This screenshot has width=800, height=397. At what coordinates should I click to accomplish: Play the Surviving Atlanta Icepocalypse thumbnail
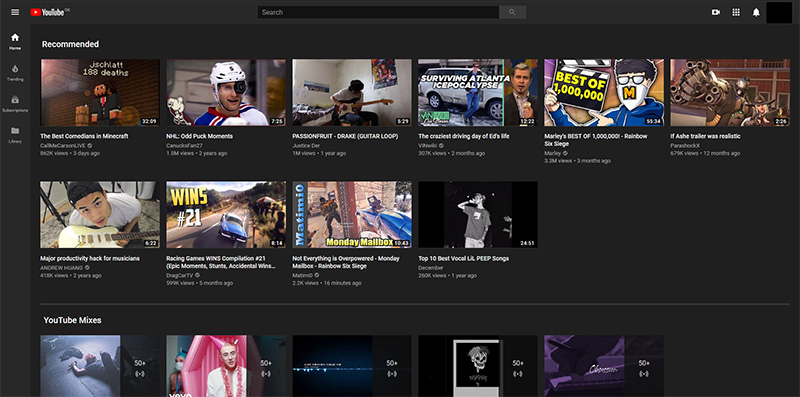click(478, 92)
